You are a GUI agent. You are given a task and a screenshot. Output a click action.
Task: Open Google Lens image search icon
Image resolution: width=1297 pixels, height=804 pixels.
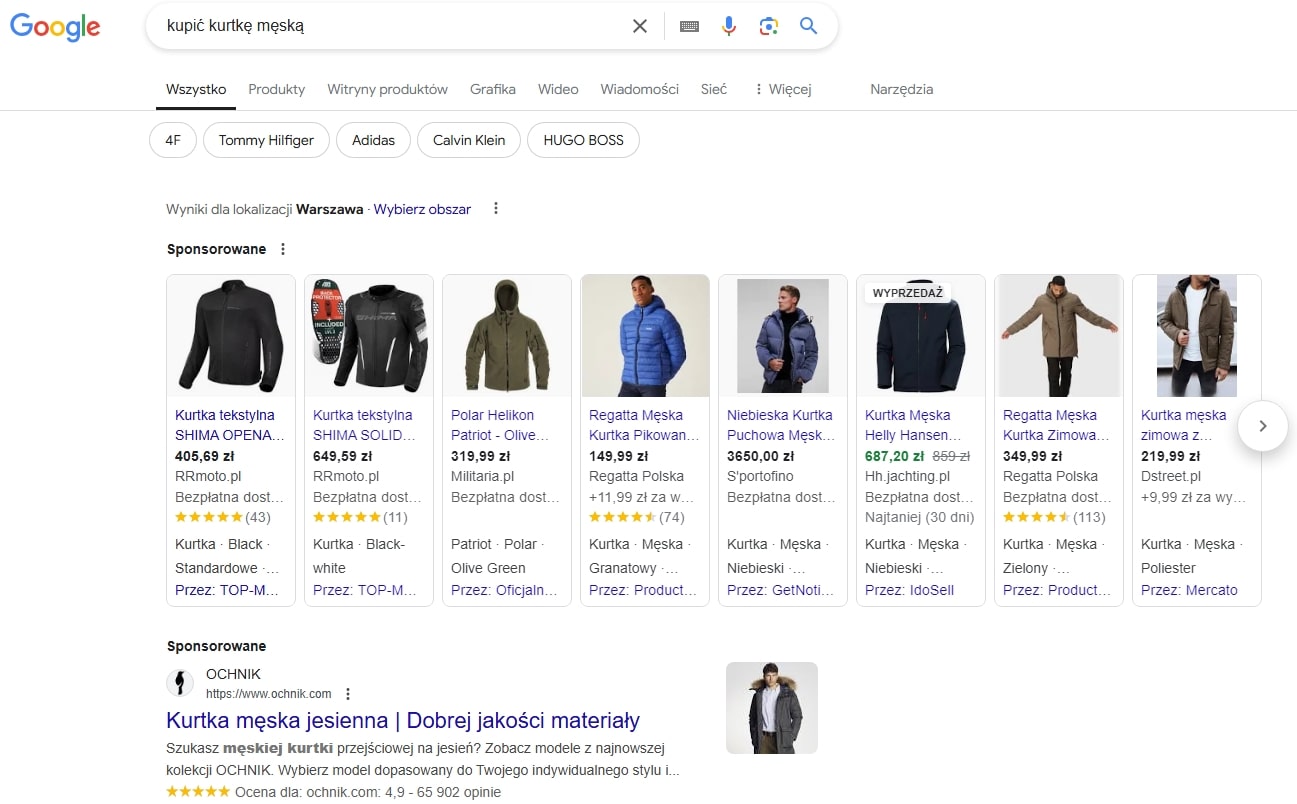tap(768, 26)
